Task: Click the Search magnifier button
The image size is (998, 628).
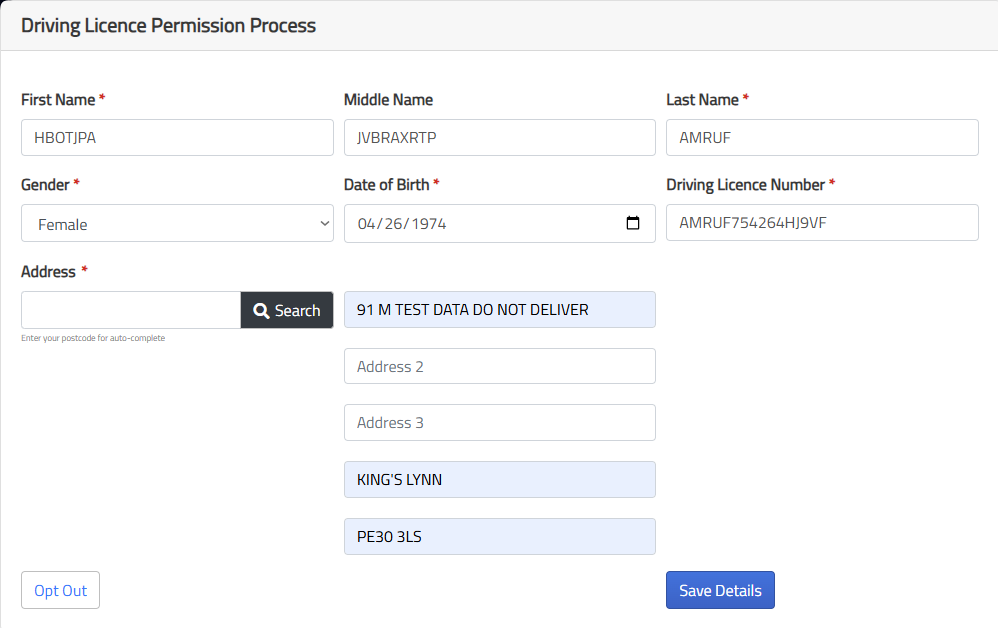Action: pos(287,310)
